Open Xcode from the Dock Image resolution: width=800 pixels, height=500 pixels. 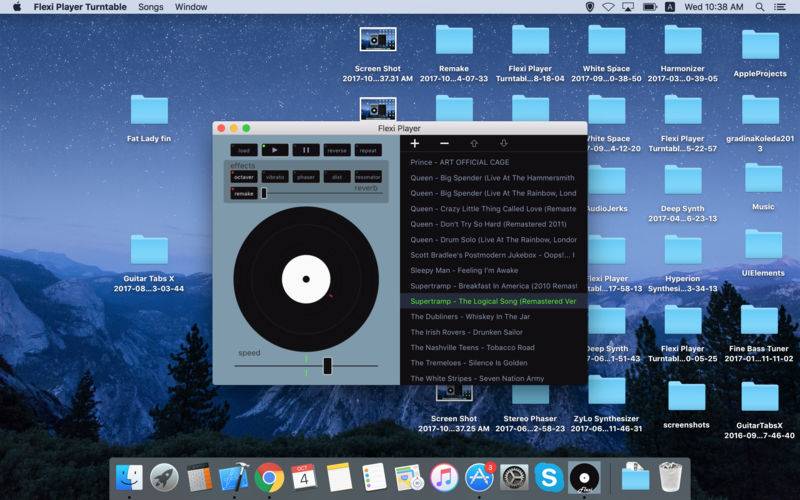point(234,478)
